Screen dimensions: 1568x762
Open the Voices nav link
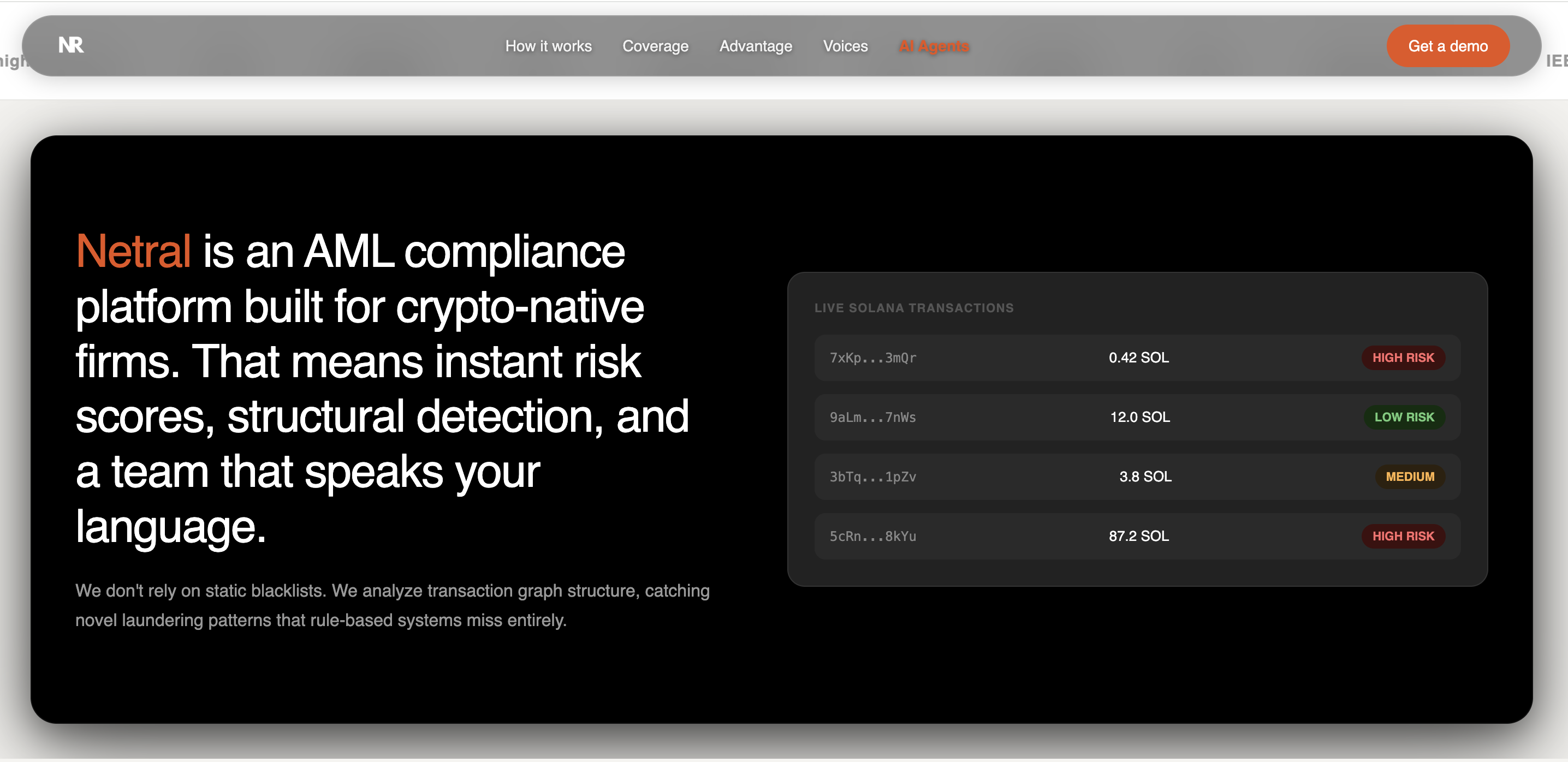(x=845, y=46)
